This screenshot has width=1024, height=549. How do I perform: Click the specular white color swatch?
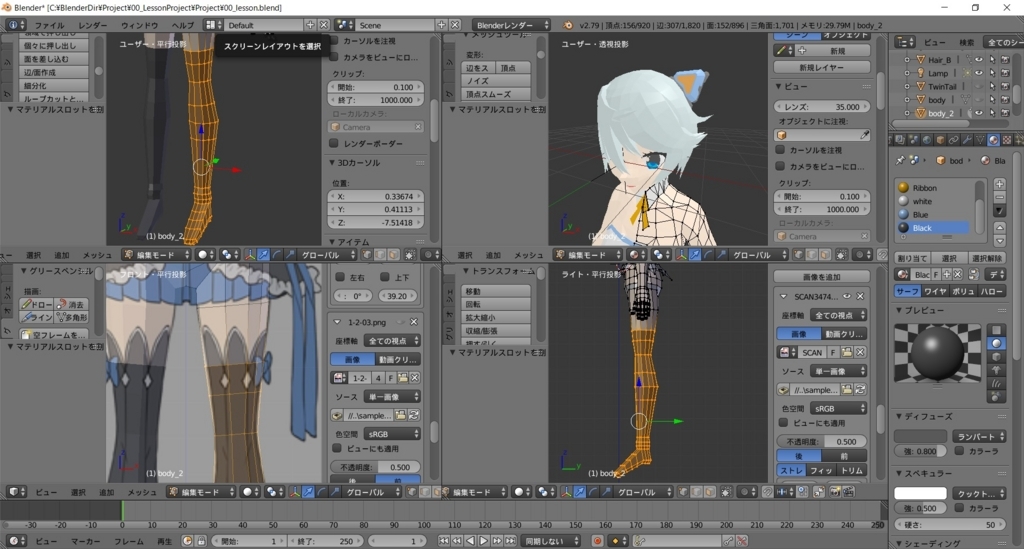(x=920, y=493)
